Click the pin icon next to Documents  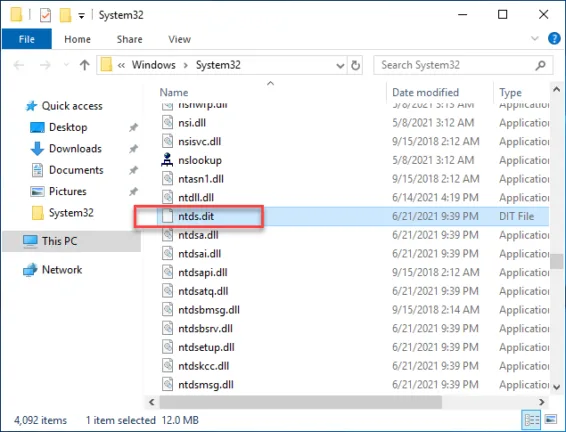point(133,170)
